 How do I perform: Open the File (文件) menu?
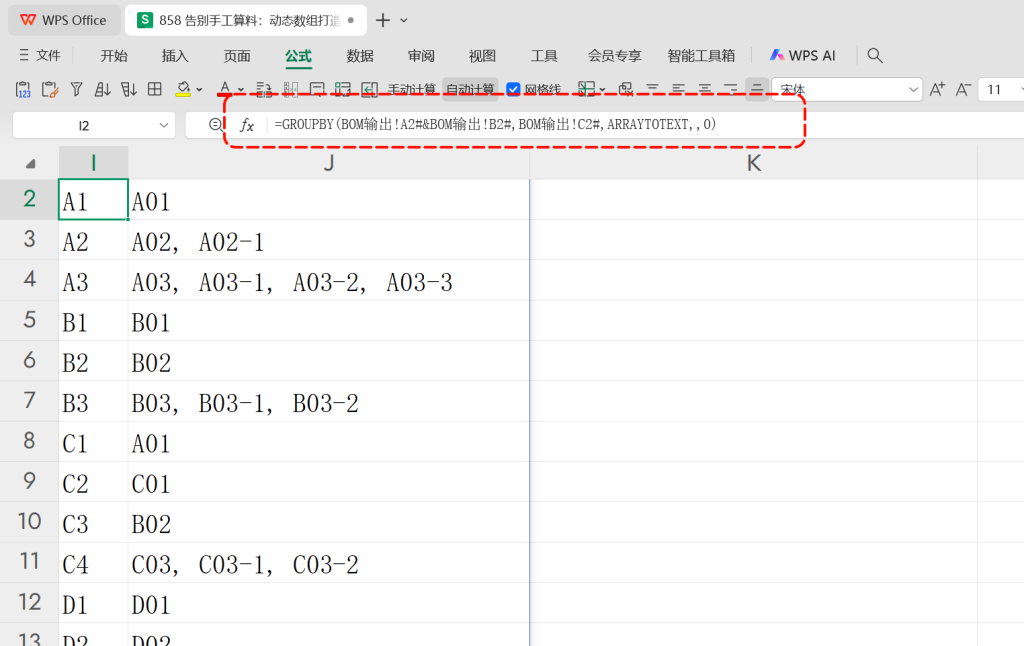point(48,56)
